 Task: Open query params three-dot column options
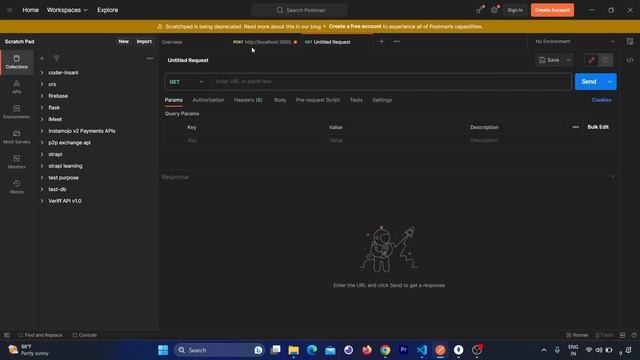click(x=576, y=127)
